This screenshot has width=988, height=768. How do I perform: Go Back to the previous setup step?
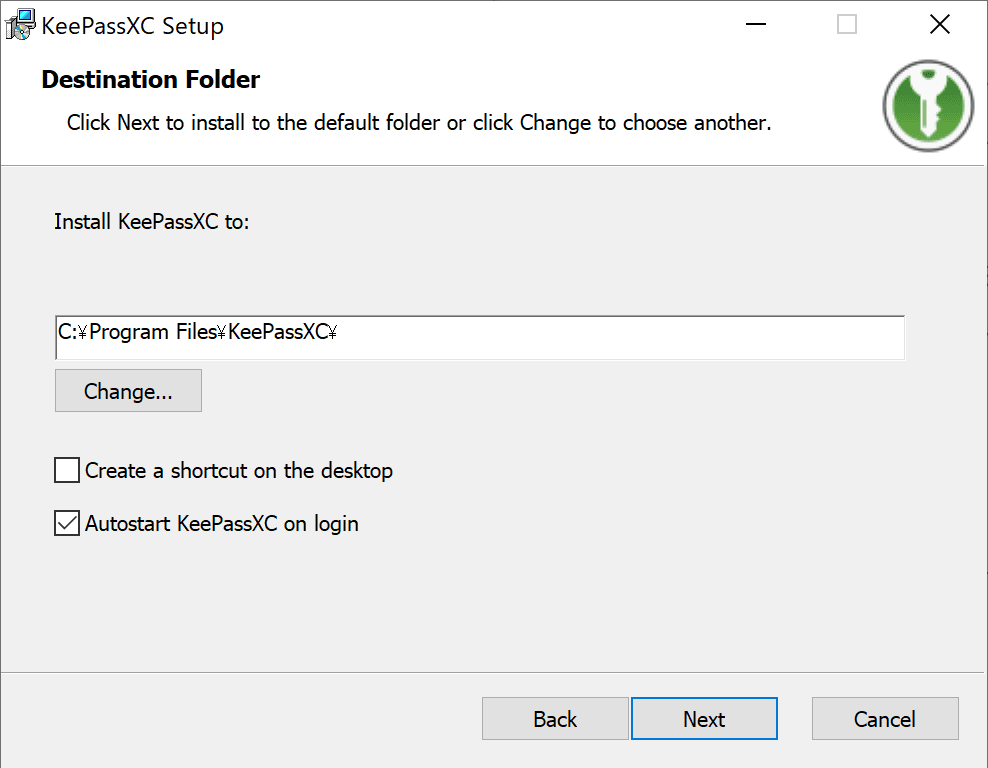pyautogui.click(x=555, y=718)
